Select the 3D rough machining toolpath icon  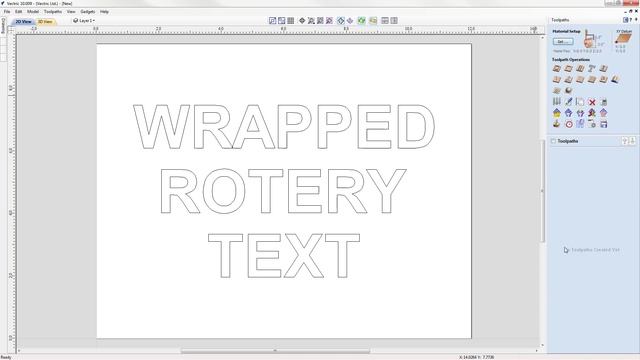557,91
